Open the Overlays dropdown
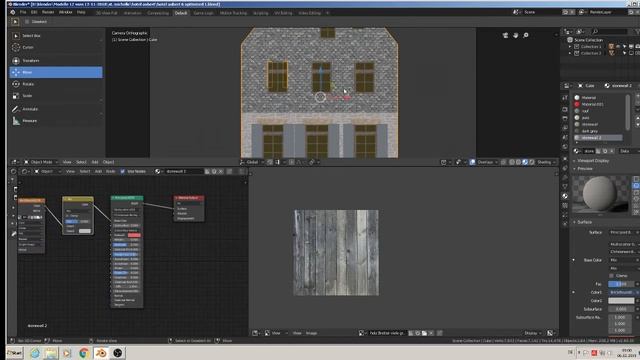Viewport: 640px width, 360px height. (x=488, y=162)
